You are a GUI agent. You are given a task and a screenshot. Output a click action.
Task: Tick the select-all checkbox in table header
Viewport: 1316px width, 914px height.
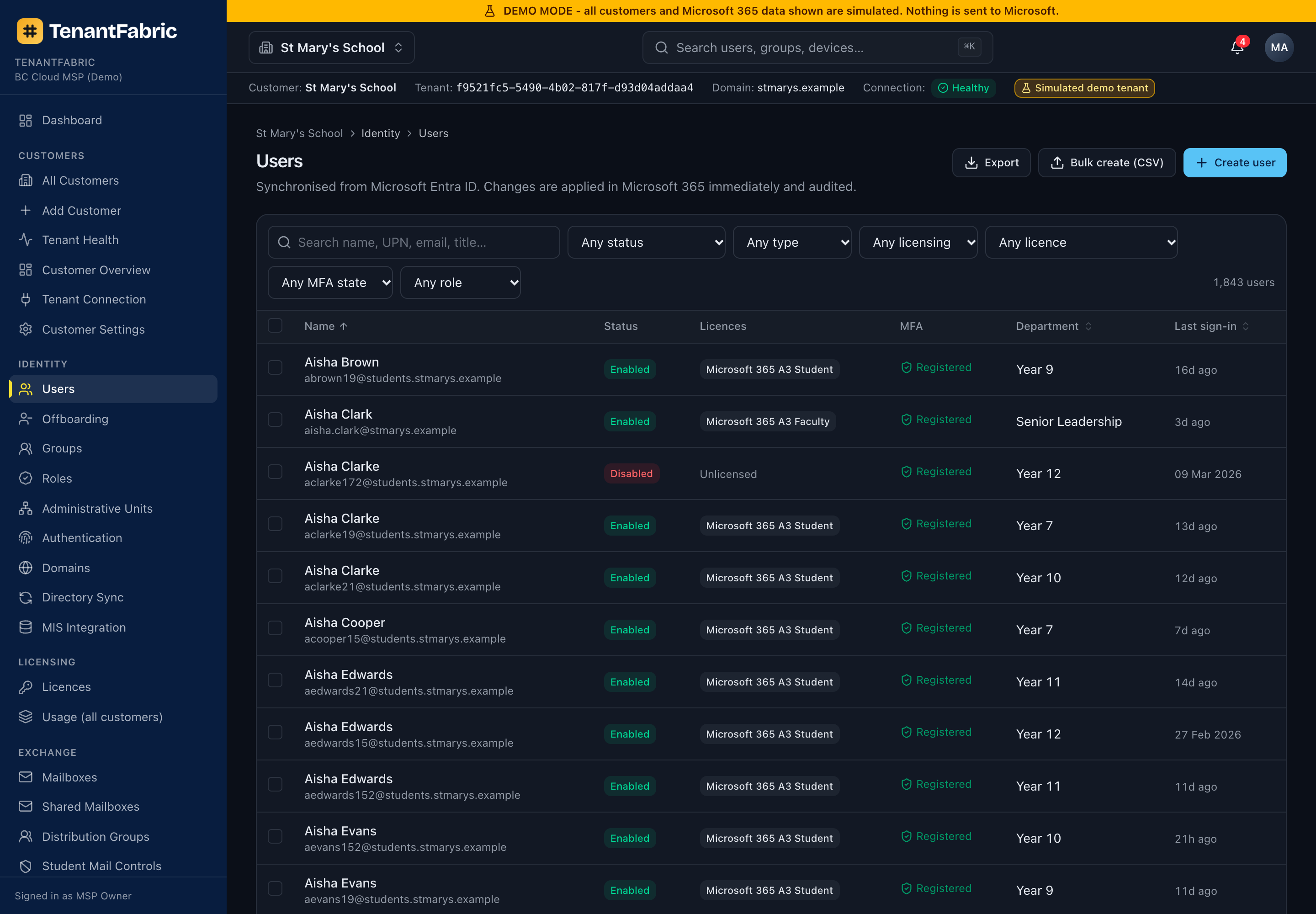coord(276,326)
